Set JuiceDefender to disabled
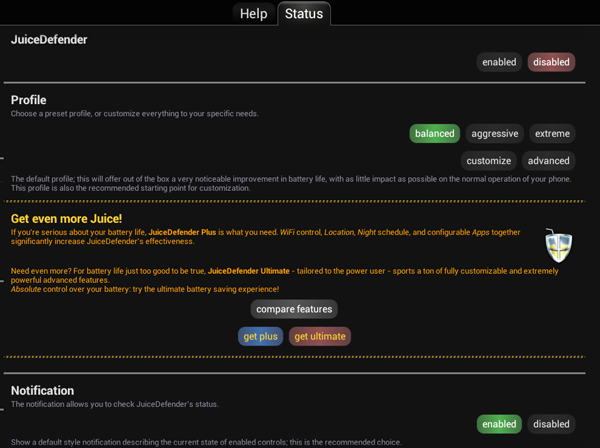 click(x=551, y=62)
